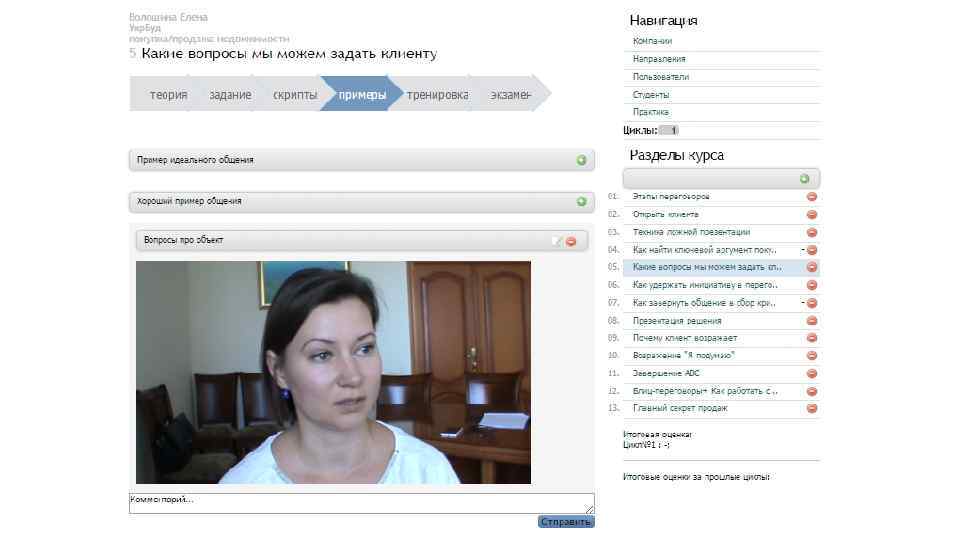Click the 'Отправить' submit button

(x=566, y=522)
